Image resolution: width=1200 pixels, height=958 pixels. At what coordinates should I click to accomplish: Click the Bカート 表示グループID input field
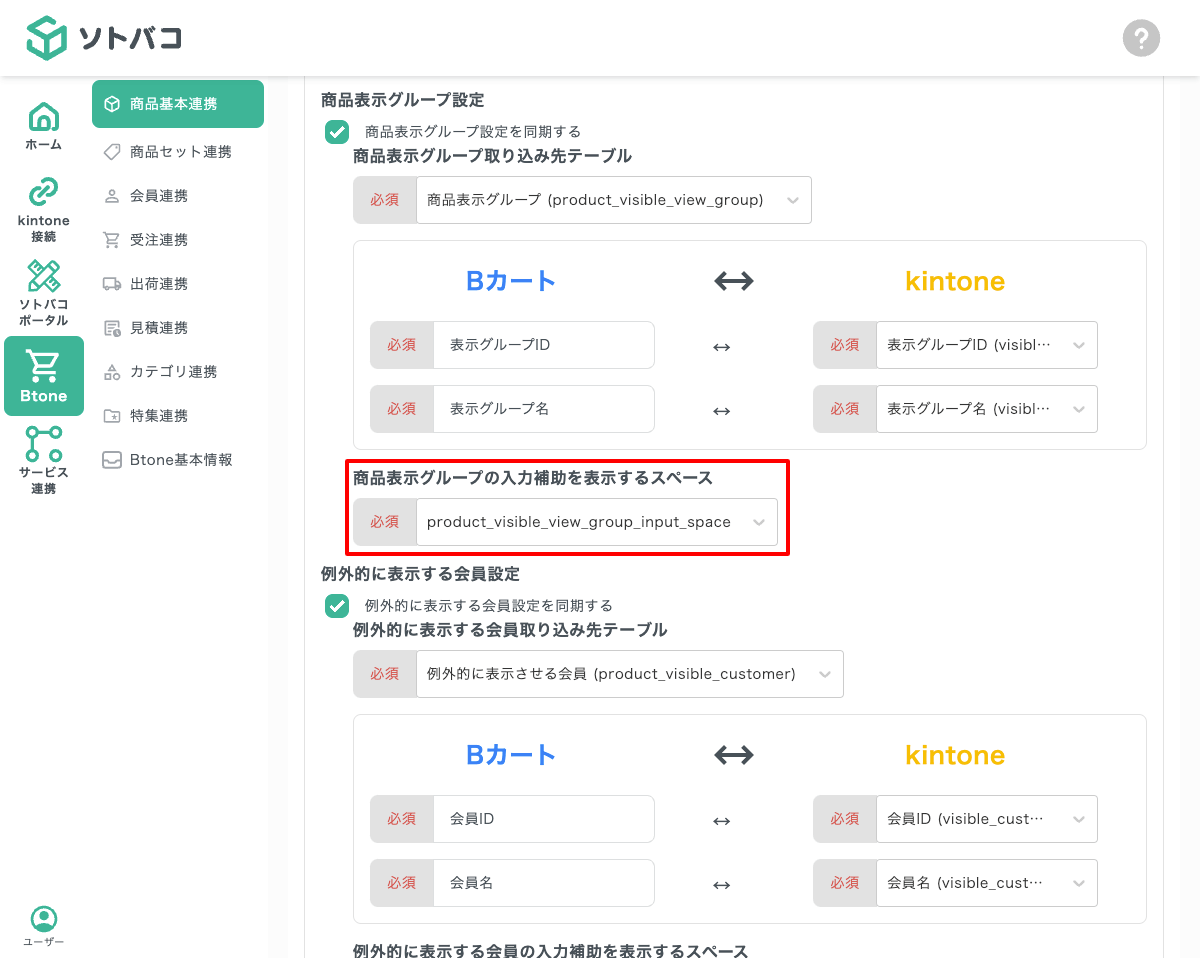tap(544, 345)
